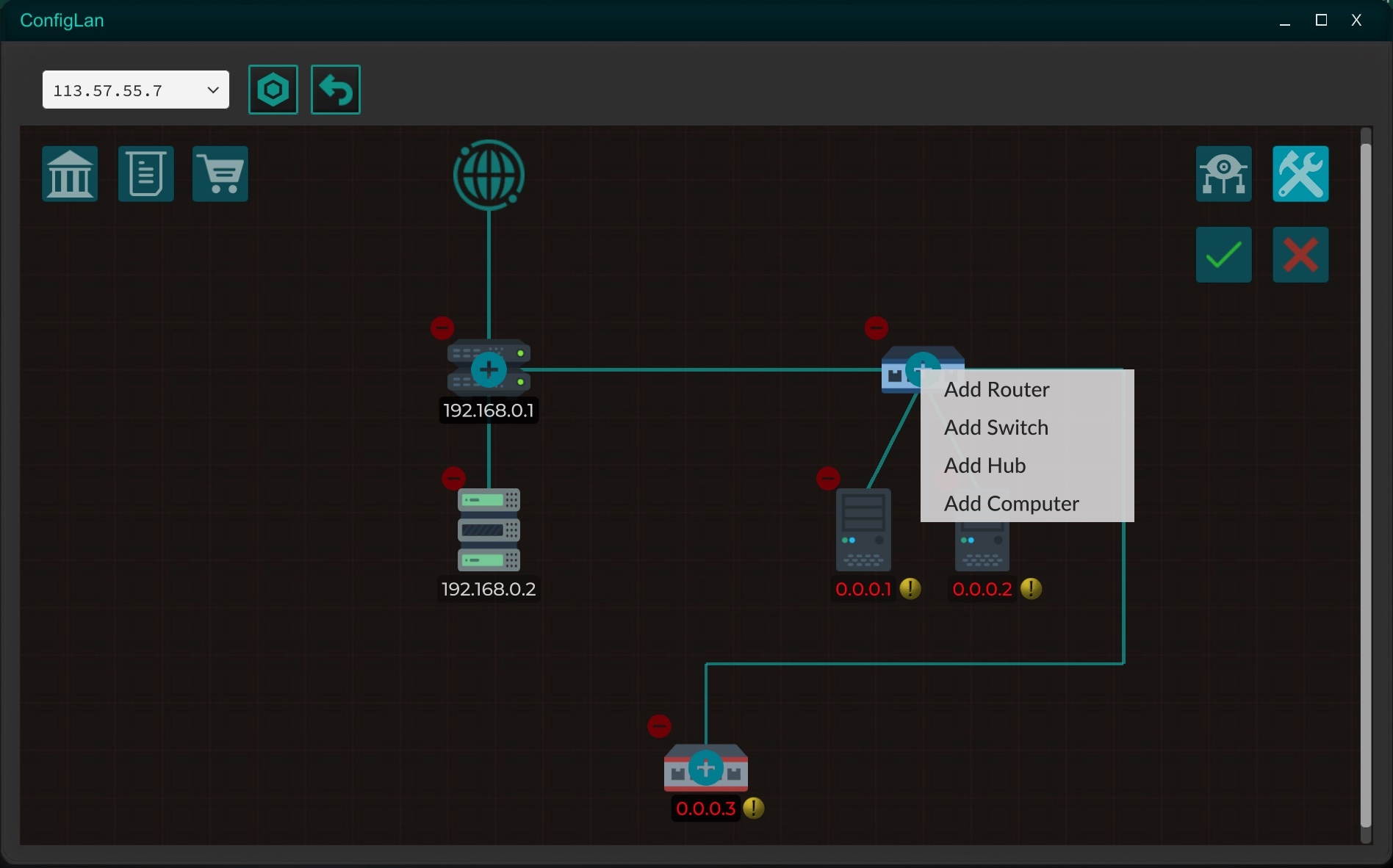Expand the plus on router 192.168.0.1
Image resolution: width=1393 pixels, height=868 pixels.
click(x=489, y=369)
